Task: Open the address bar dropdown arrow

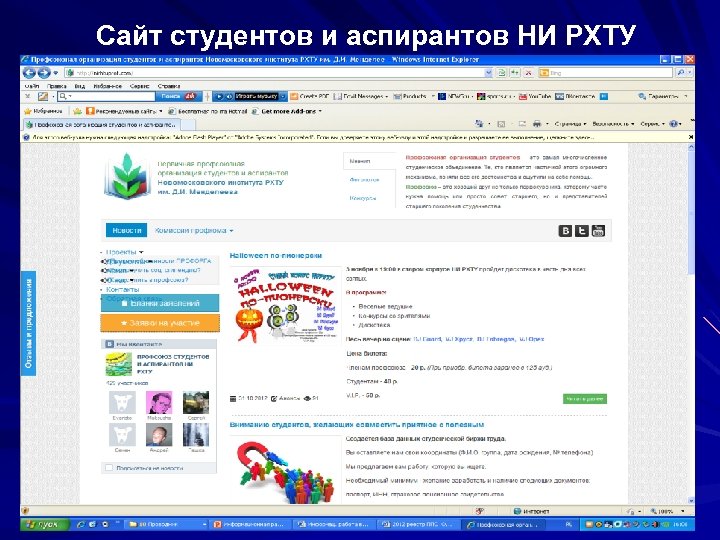Action: [489, 73]
